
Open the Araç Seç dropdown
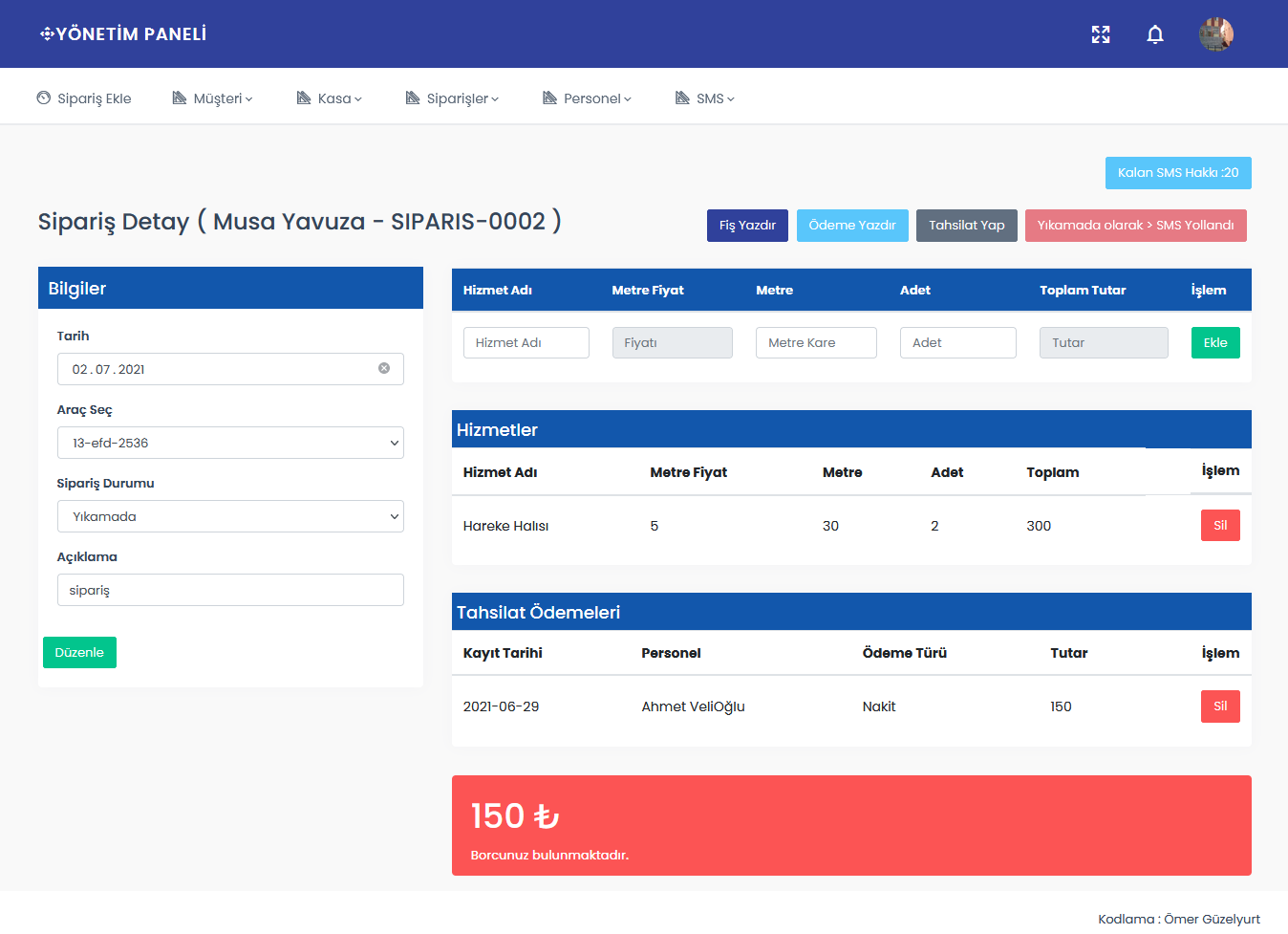click(x=230, y=443)
